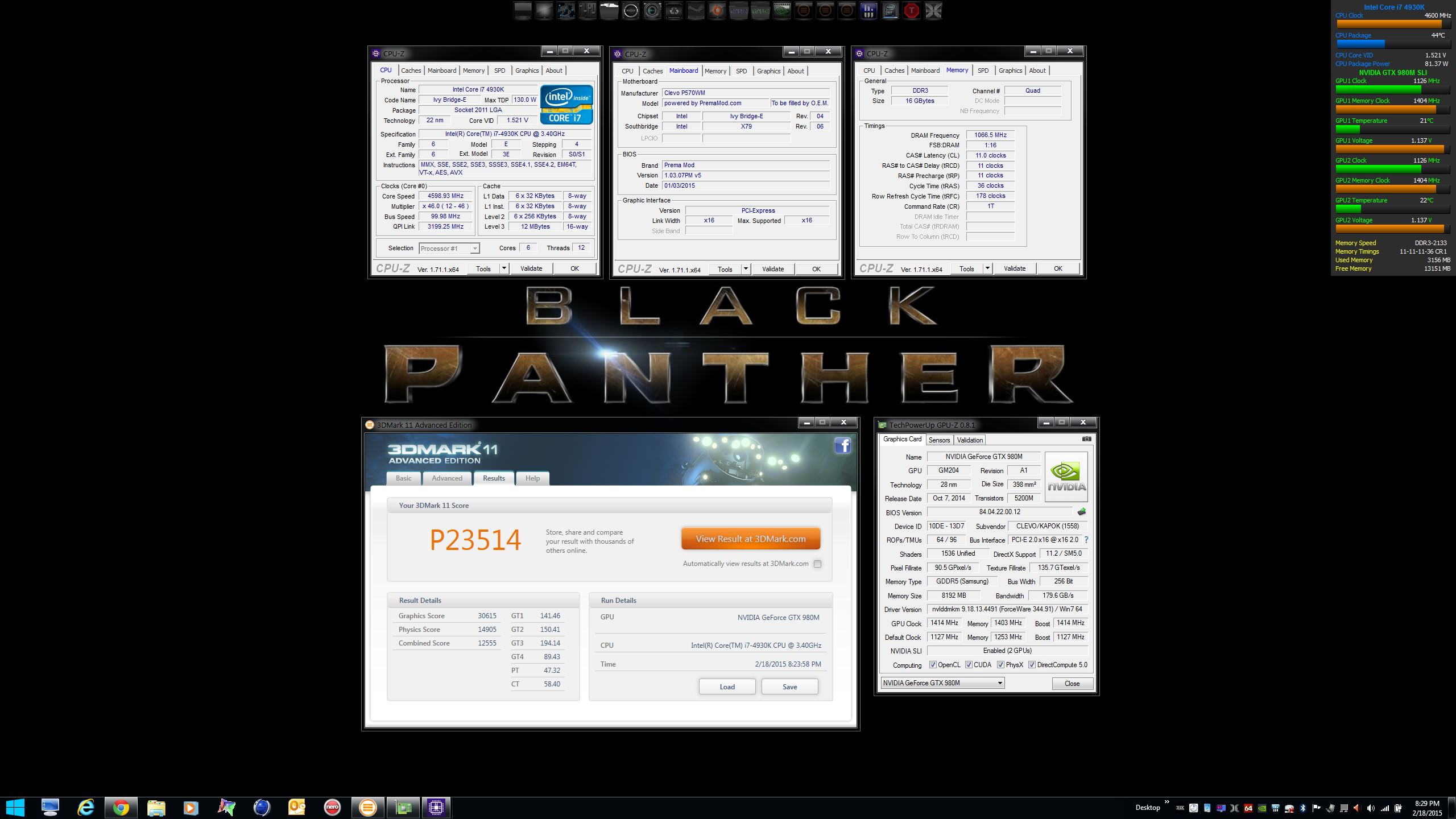
Task: Open the Bluetooth tray icon
Action: [x=1302, y=808]
